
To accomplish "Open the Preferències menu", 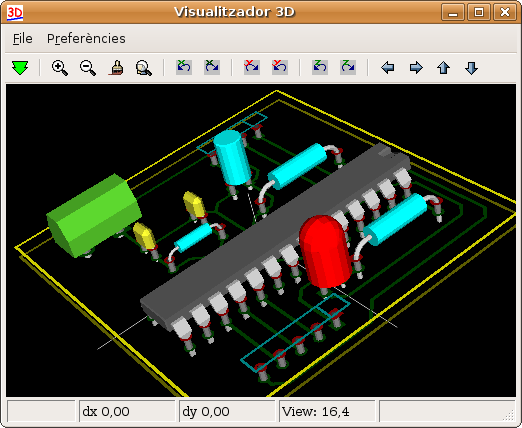I will pyautogui.click(x=86, y=39).
